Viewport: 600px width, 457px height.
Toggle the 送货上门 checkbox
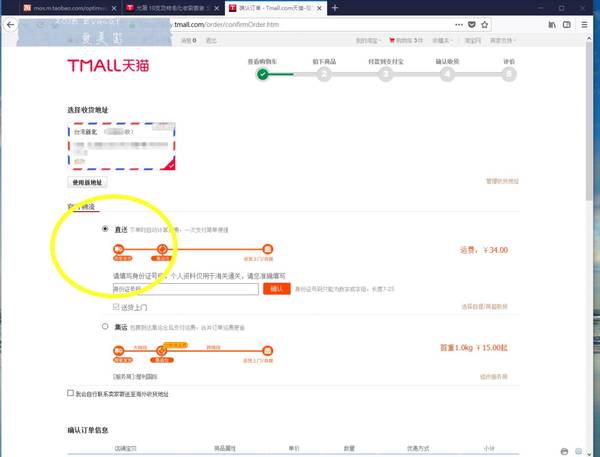click(116, 307)
